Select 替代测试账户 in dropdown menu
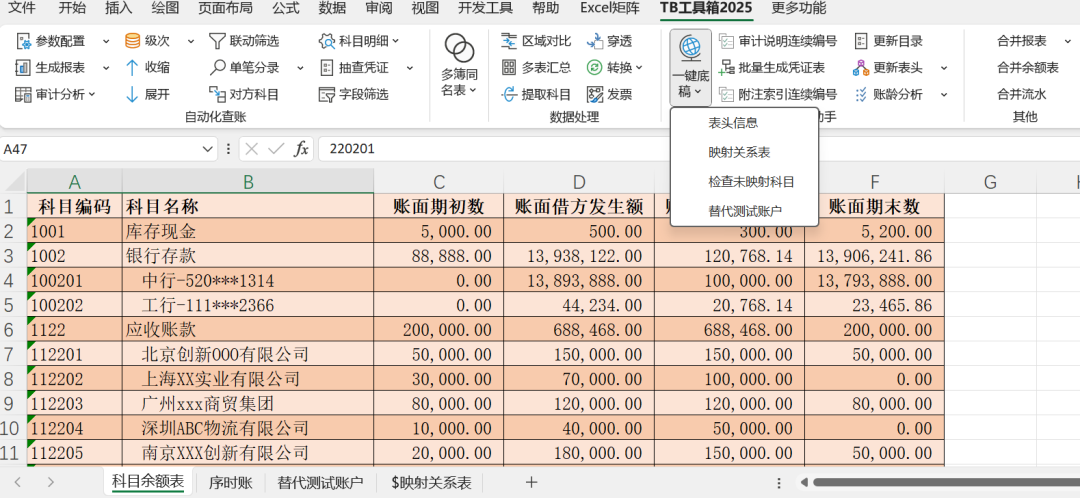This screenshot has width=1080, height=498. (744, 211)
